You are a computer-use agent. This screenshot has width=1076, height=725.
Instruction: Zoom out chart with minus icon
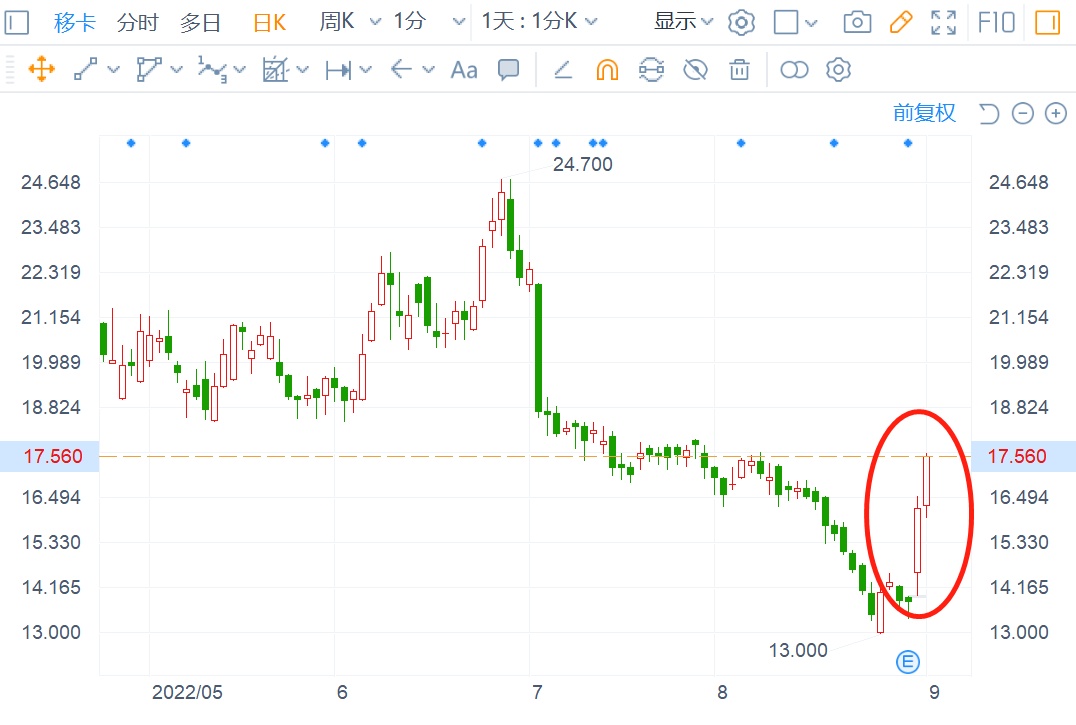pos(1022,113)
